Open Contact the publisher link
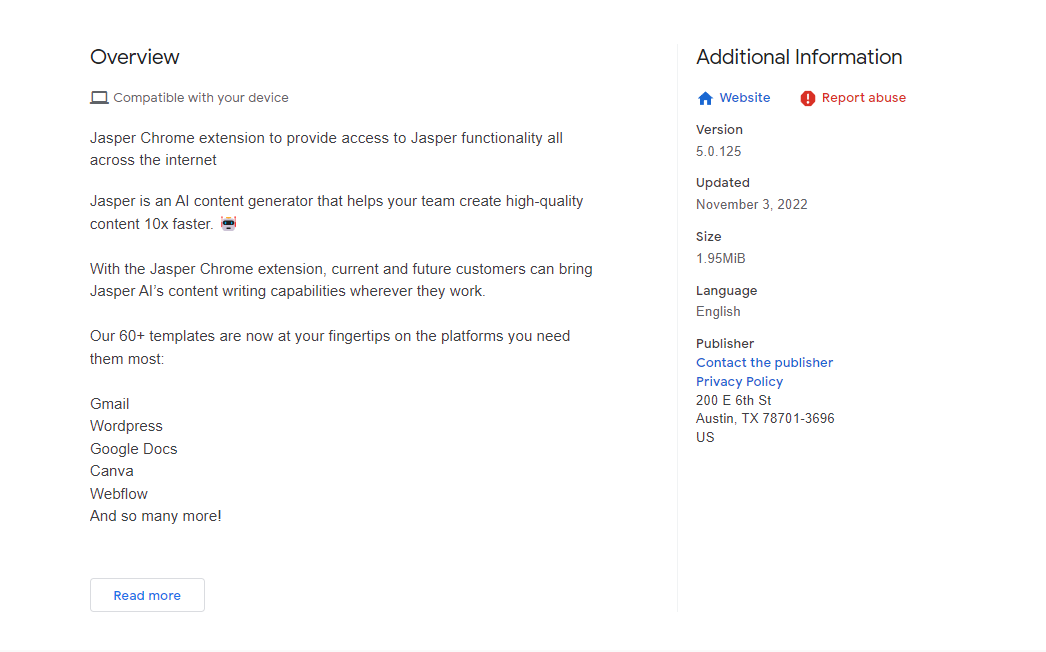 coord(764,363)
